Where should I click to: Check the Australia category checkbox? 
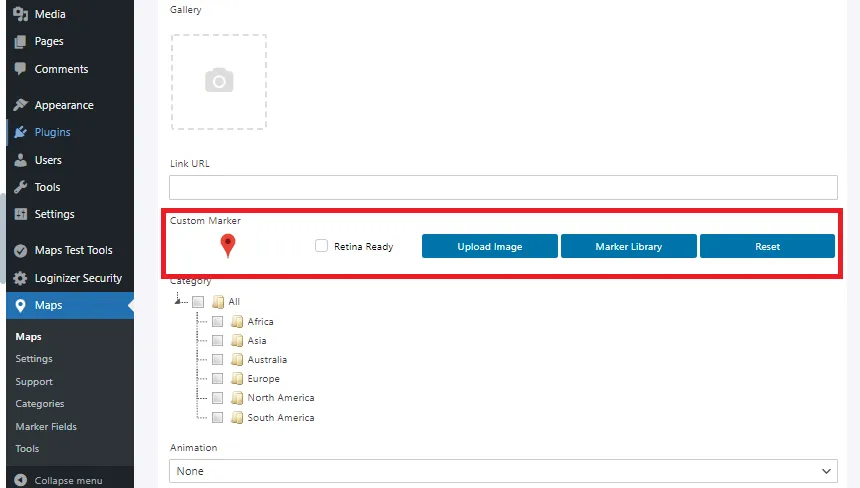tap(217, 360)
